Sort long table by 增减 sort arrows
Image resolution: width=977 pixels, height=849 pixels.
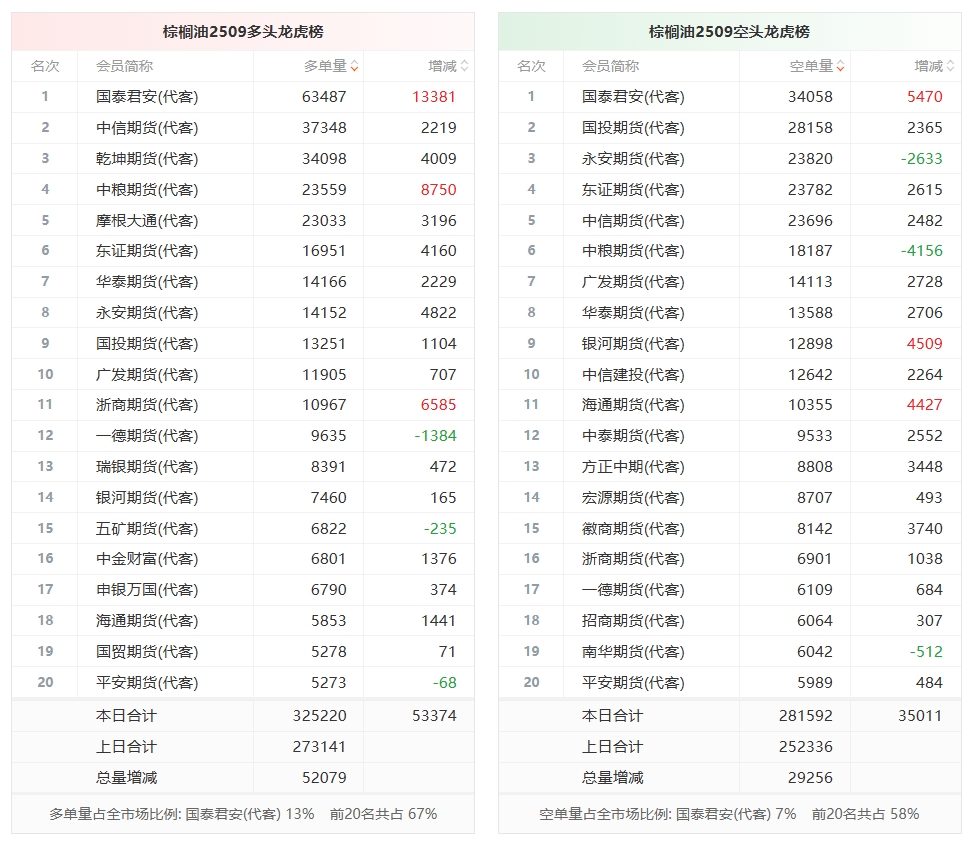(464, 66)
